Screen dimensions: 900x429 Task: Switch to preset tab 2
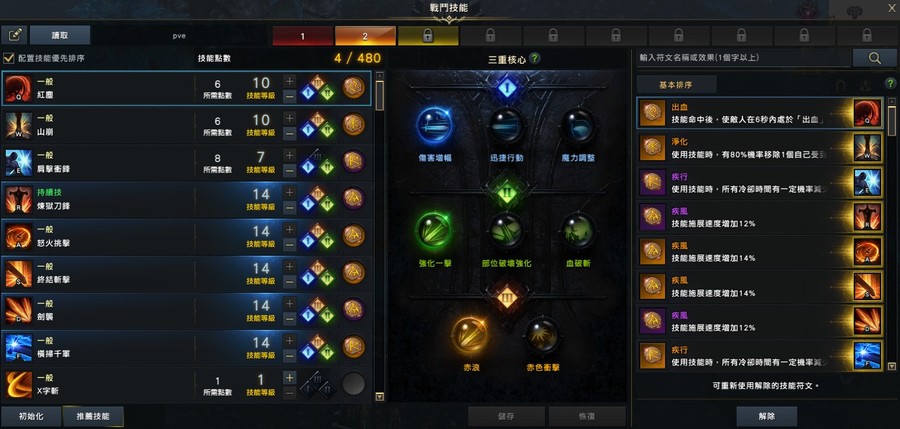(x=365, y=36)
